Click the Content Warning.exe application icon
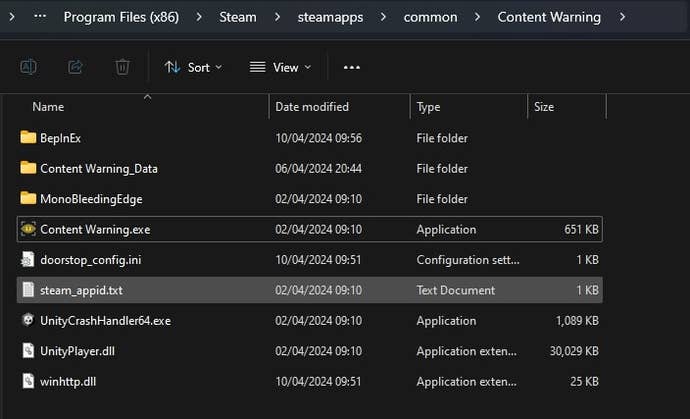Image resolution: width=690 pixels, height=419 pixels. coord(28,229)
